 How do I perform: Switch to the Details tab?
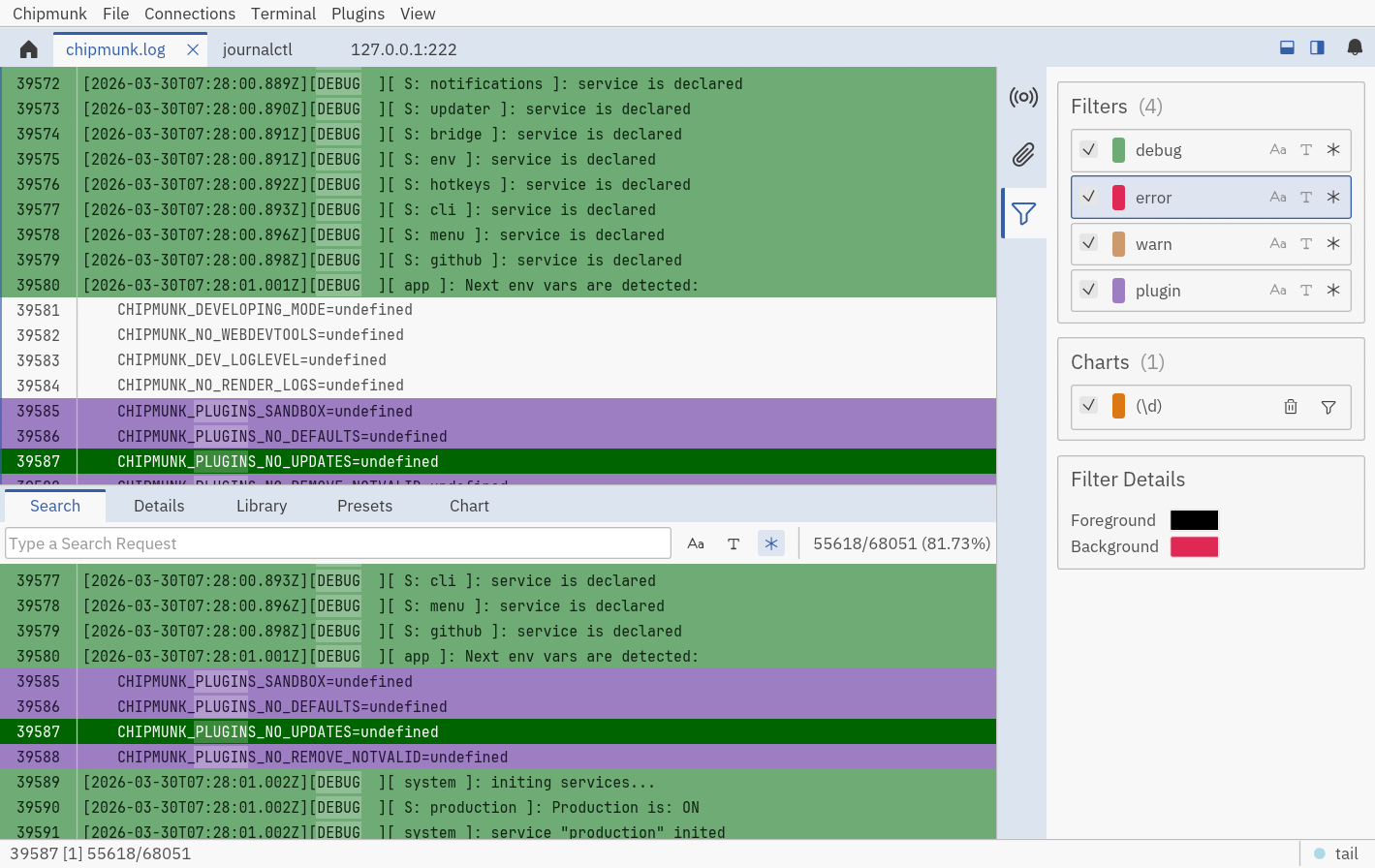(159, 506)
